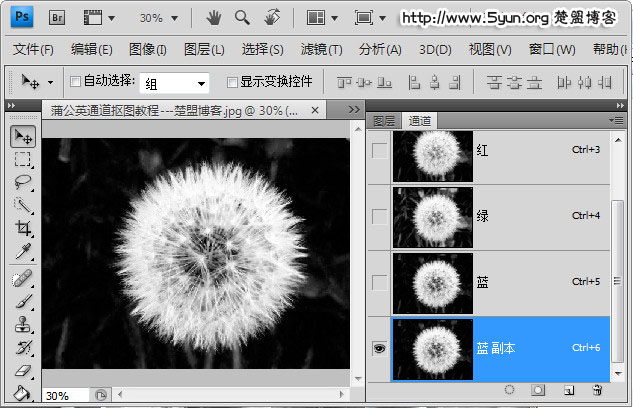Activate the Hand tool in top bar
The image size is (633, 408).
pos(213,18)
